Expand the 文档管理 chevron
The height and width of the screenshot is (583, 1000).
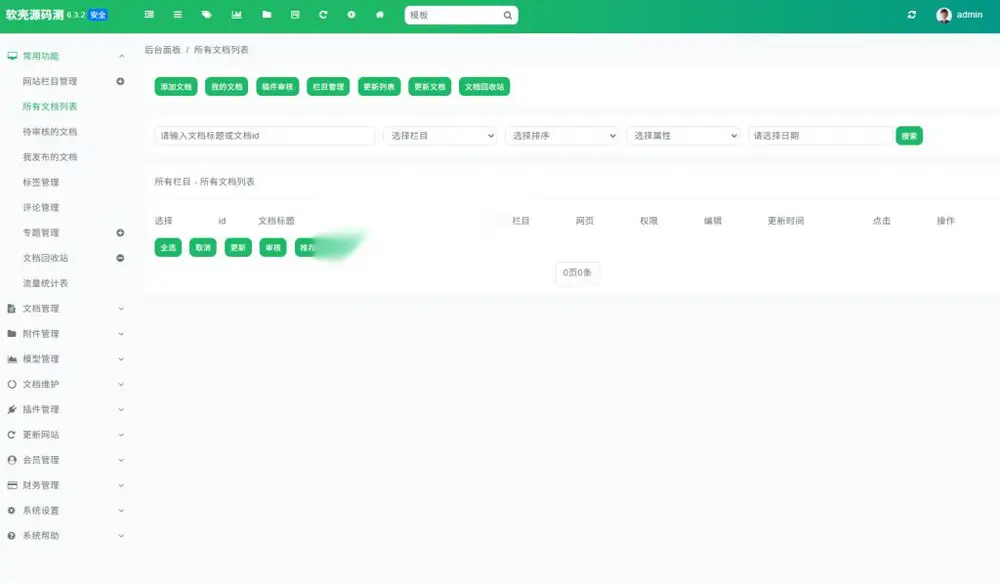(121, 309)
